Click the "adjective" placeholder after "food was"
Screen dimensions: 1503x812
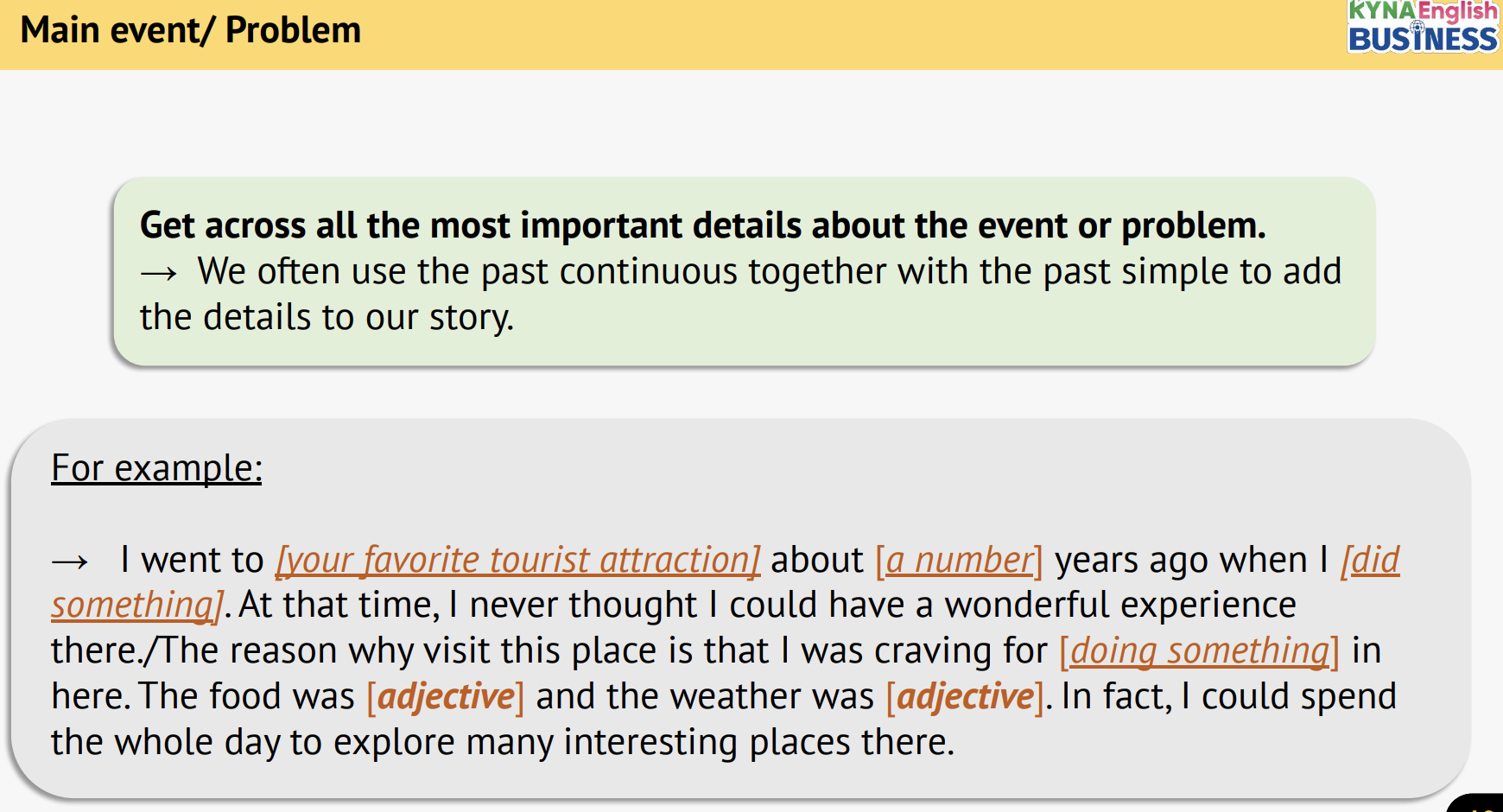click(x=446, y=696)
